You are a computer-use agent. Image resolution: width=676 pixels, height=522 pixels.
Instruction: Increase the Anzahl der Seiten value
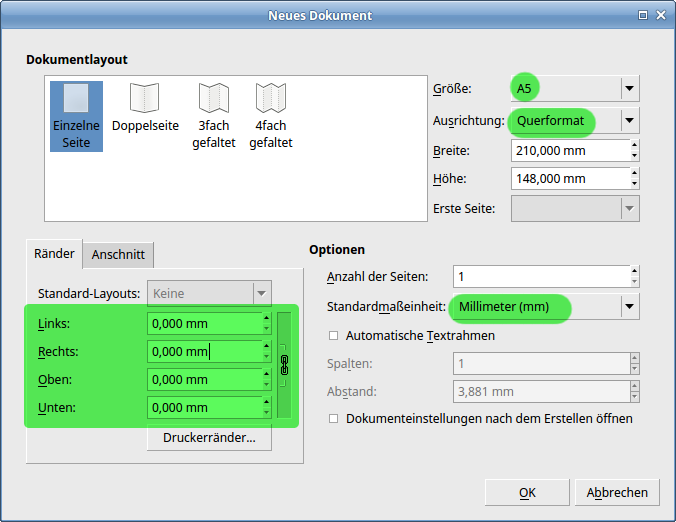pyautogui.click(x=634, y=271)
